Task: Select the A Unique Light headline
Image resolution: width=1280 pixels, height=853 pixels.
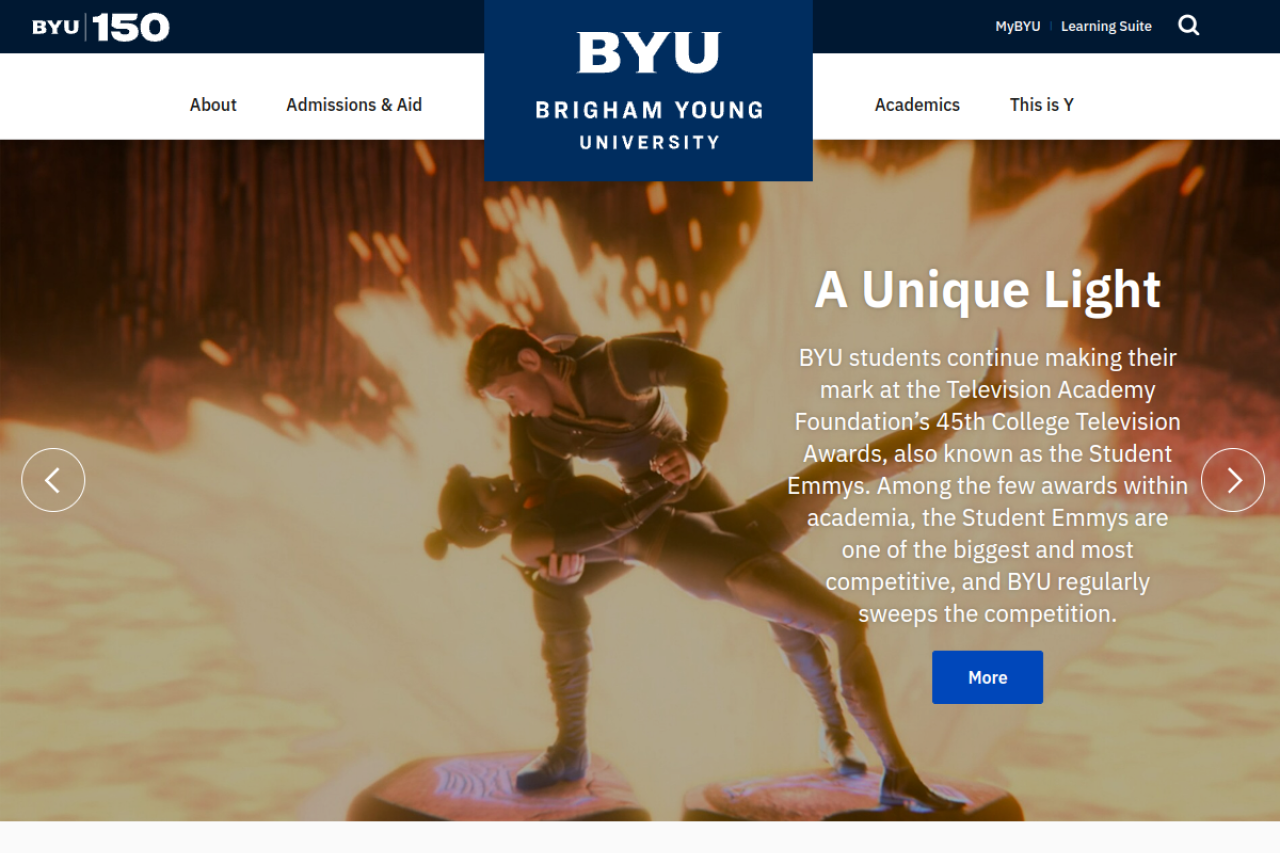Action: click(x=987, y=290)
